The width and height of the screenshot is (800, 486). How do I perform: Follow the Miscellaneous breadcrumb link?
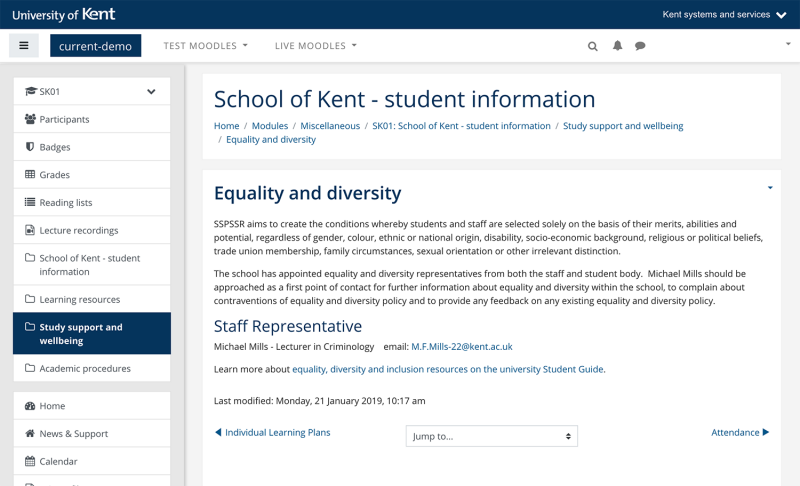(330, 126)
